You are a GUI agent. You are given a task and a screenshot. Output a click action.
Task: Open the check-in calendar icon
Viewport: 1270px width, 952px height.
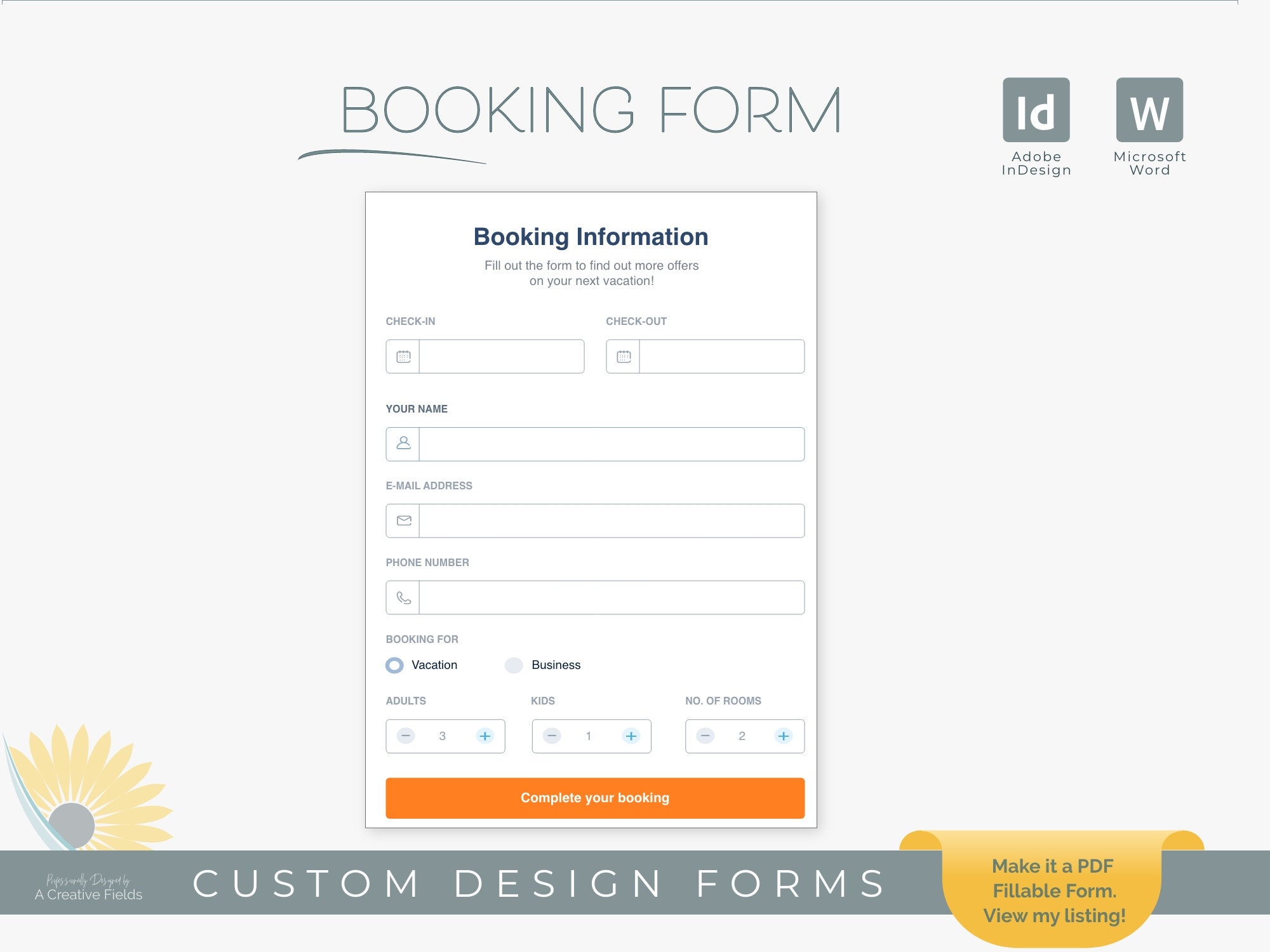[403, 357]
